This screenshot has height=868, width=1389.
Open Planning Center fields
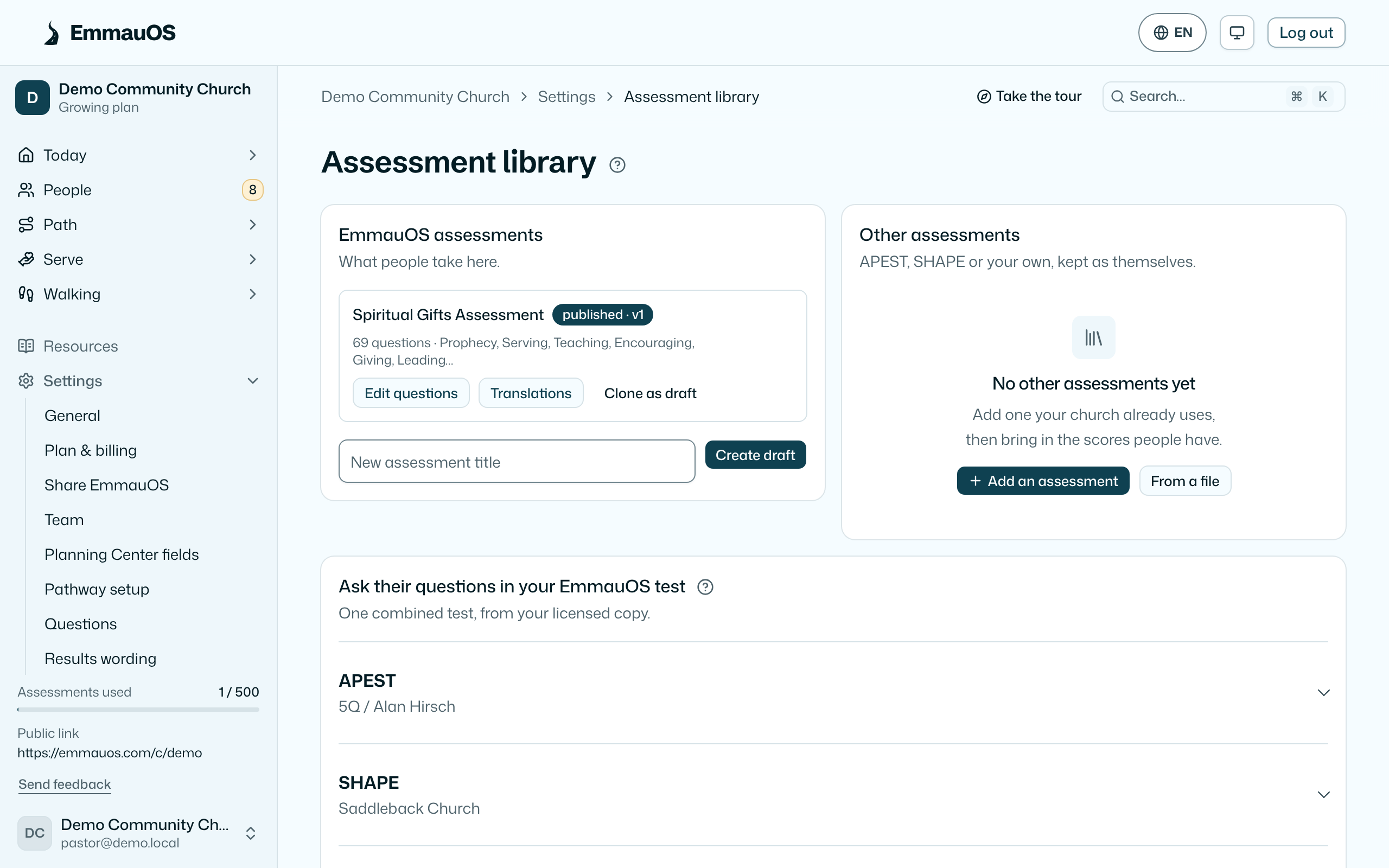point(122,554)
